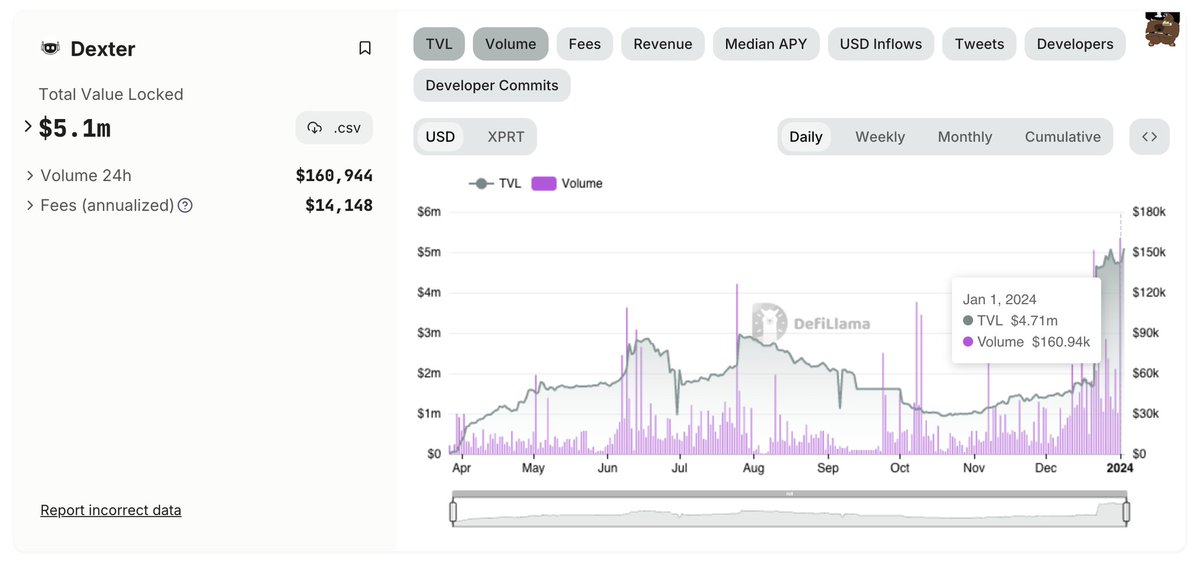Screen dimensions: 1200x565
Task: Click the fees annualized help question icon
Action: (x=185, y=206)
